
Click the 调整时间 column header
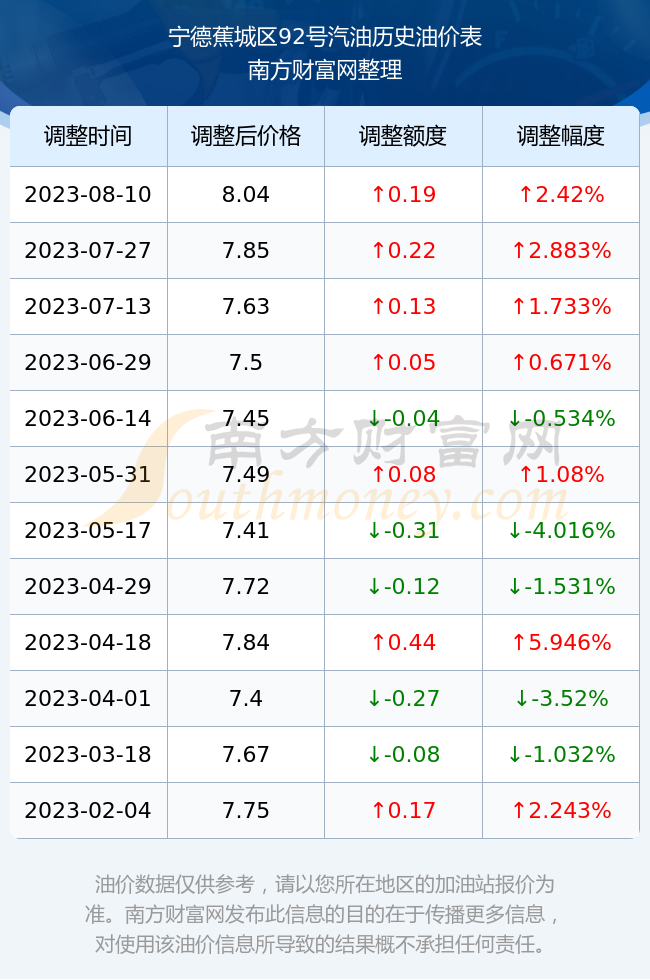(88, 136)
